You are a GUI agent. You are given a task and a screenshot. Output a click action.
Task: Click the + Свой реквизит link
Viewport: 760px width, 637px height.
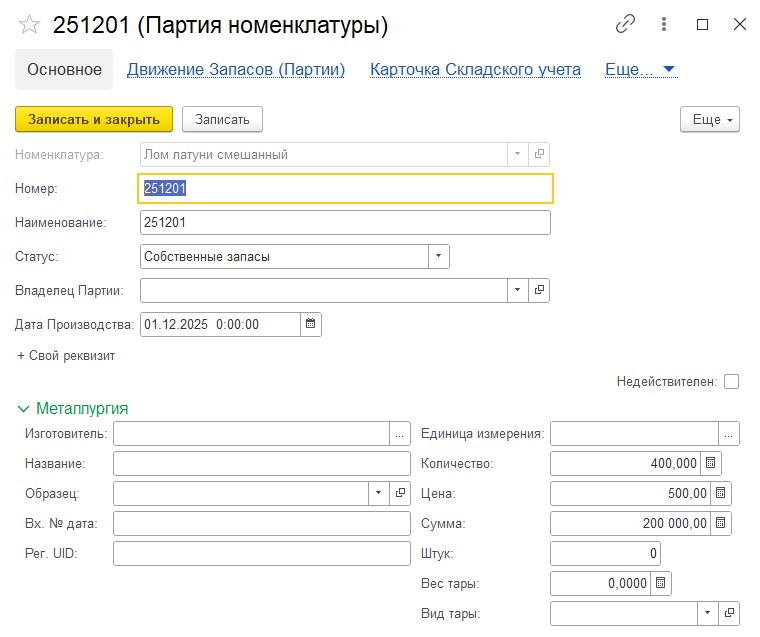[66, 355]
